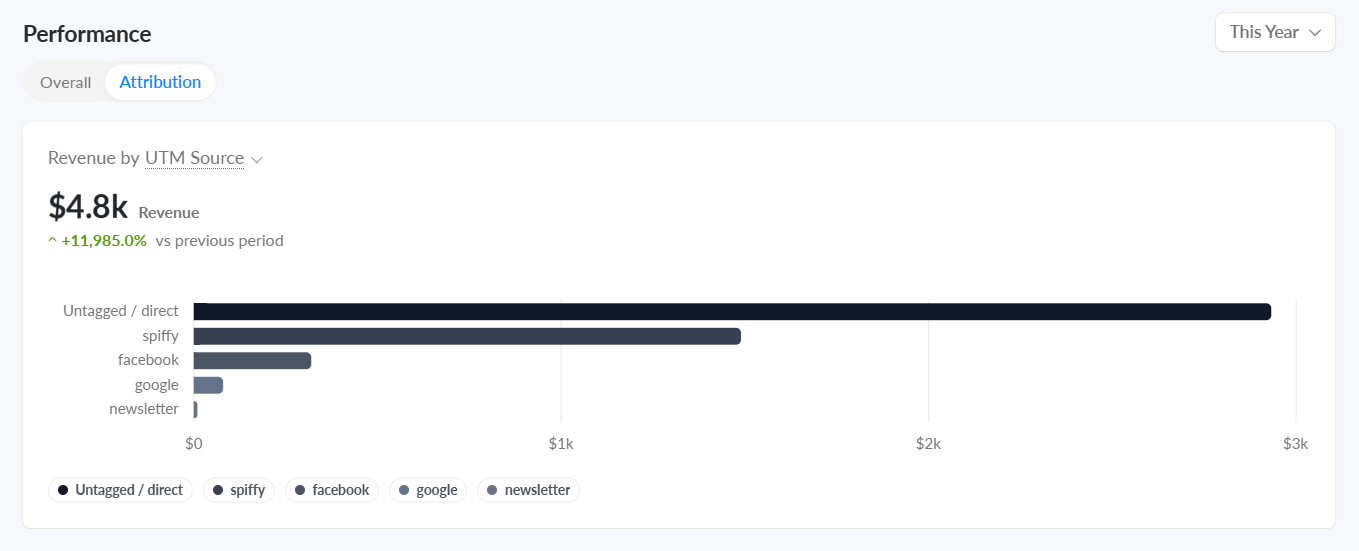Open the This Year period dropdown

1275,32
